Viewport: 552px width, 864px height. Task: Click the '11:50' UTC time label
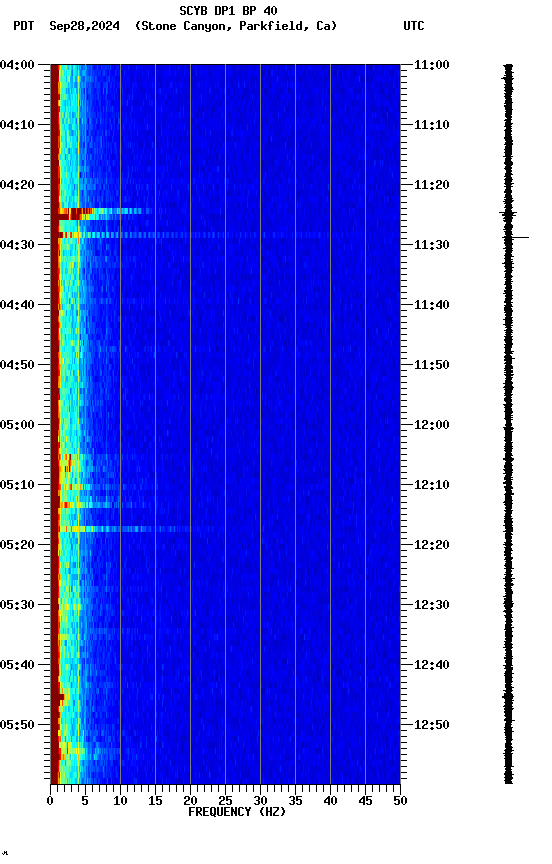click(432, 365)
